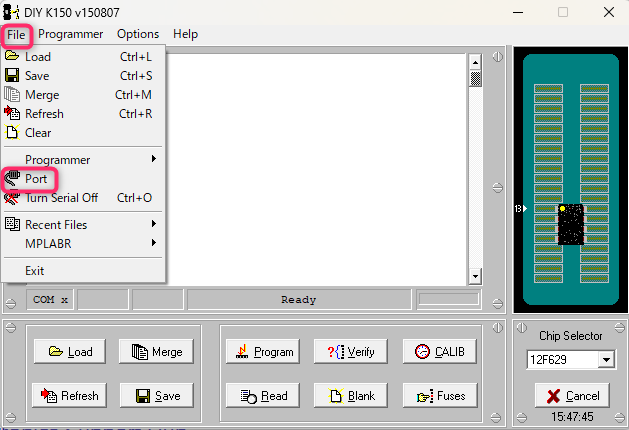Click the crossed-out cable icon beside Turn Serial Off
The height and width of the screenshot is (430, 629).
click(x=12, y=198)
